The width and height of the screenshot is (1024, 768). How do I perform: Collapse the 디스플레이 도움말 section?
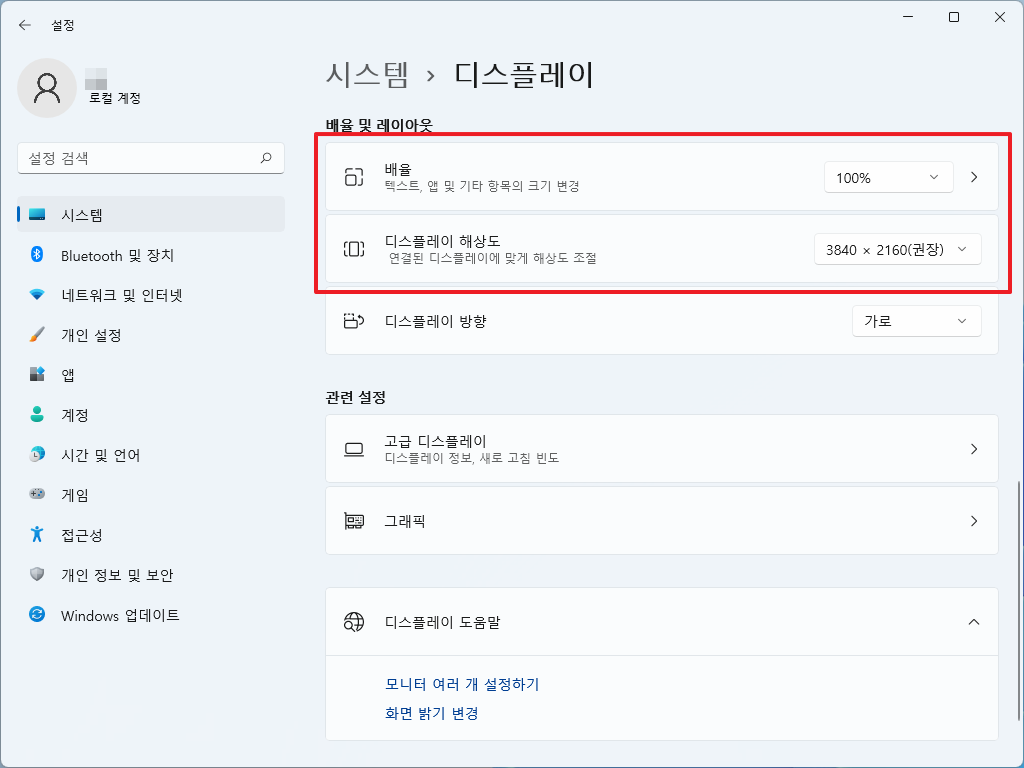[x=974, y=622]
